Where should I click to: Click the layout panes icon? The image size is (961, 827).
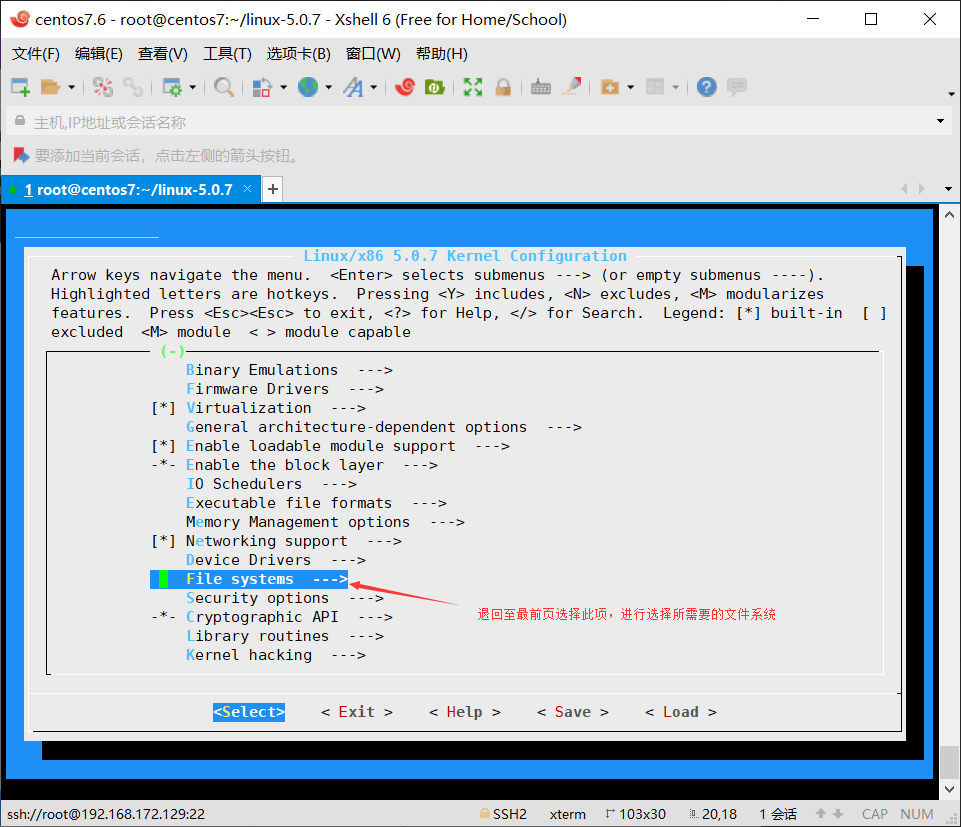[x=655, y=87]
